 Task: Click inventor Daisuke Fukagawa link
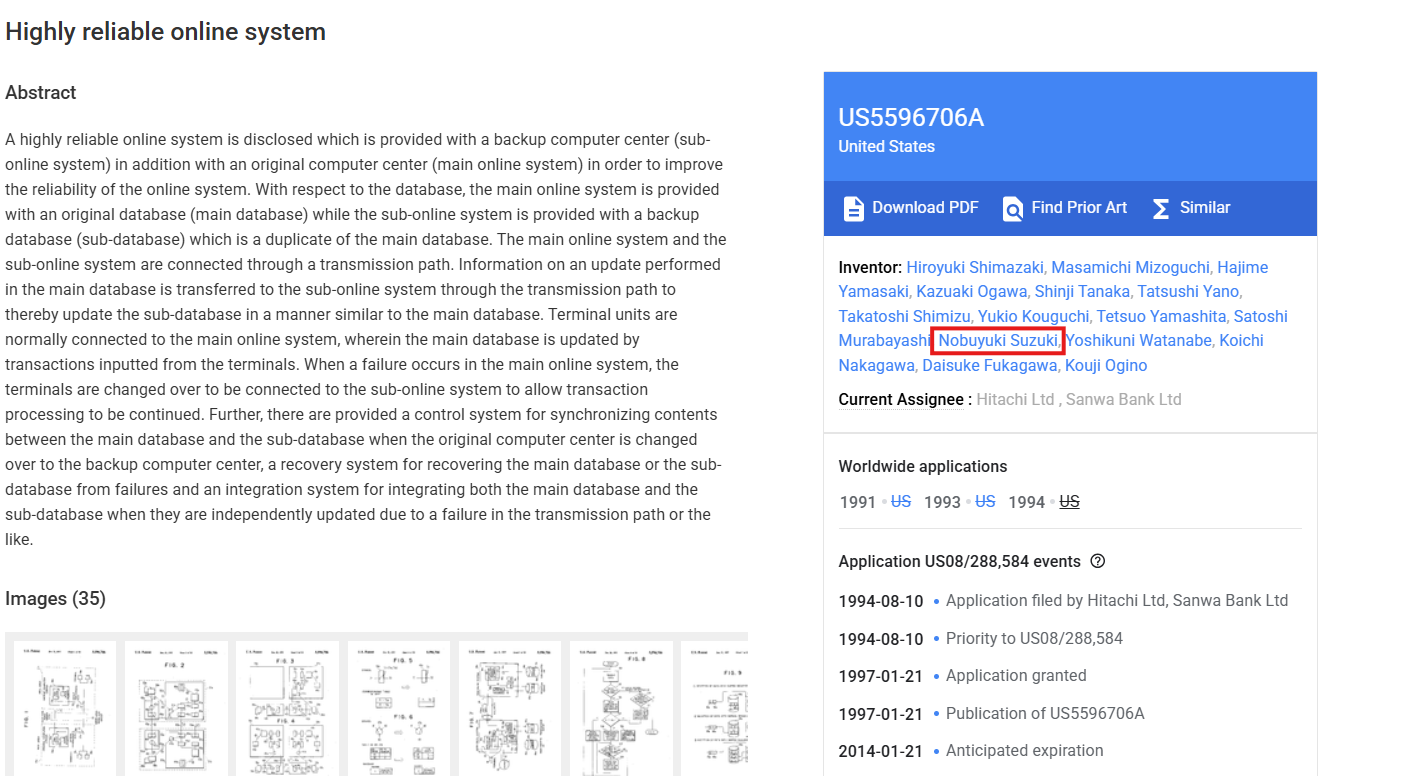pyautogui.click(x=988, y=365)
